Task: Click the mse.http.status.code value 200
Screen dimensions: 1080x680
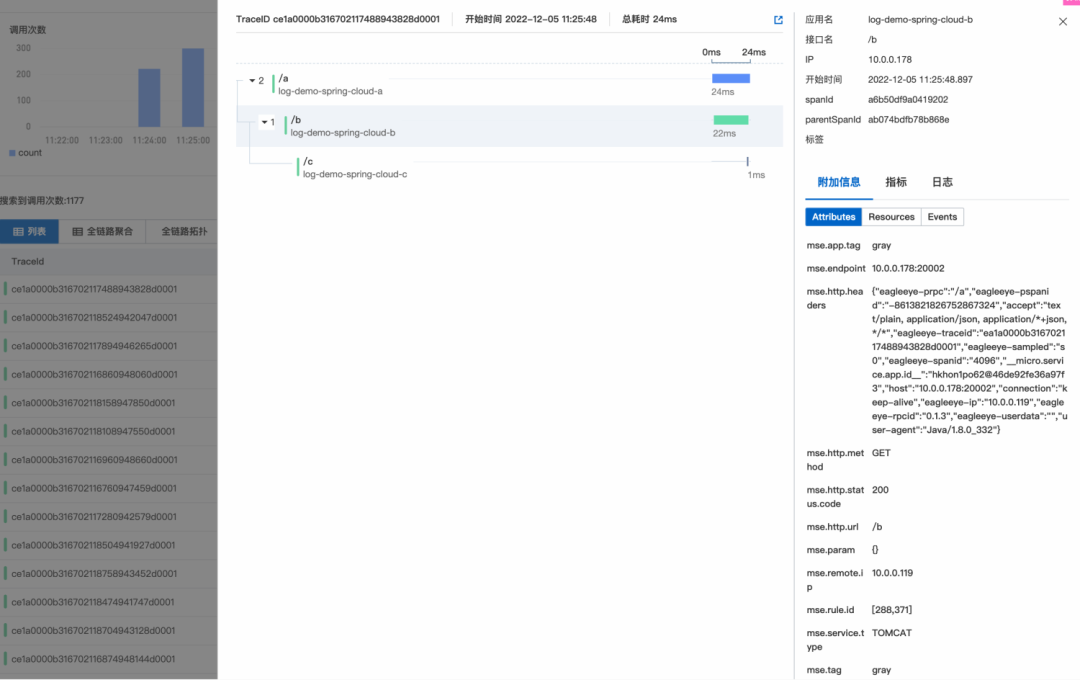Action: [880, 490]
